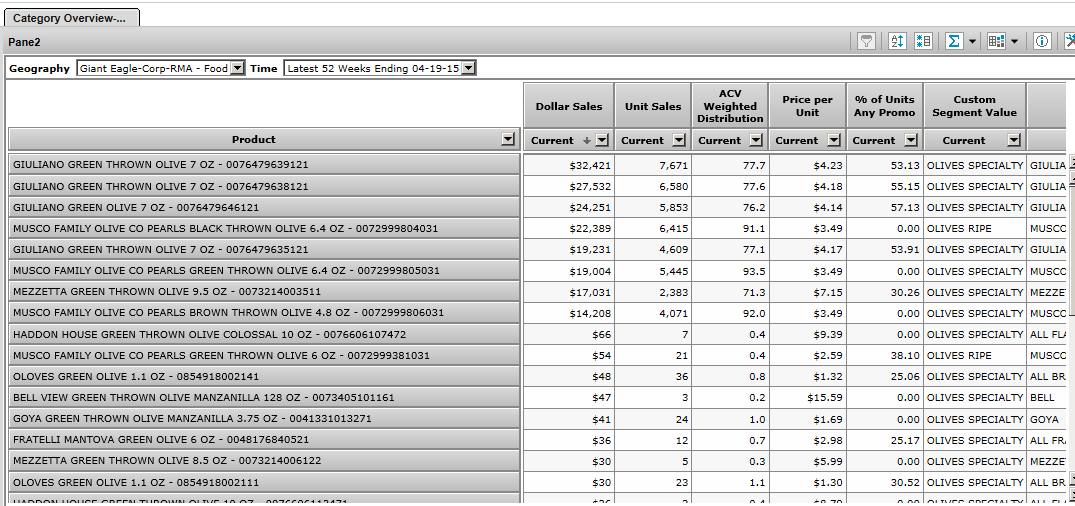Expand the Product column header dropdown
The height and width of the screenshot is (506, 1075).
[508, 140]
